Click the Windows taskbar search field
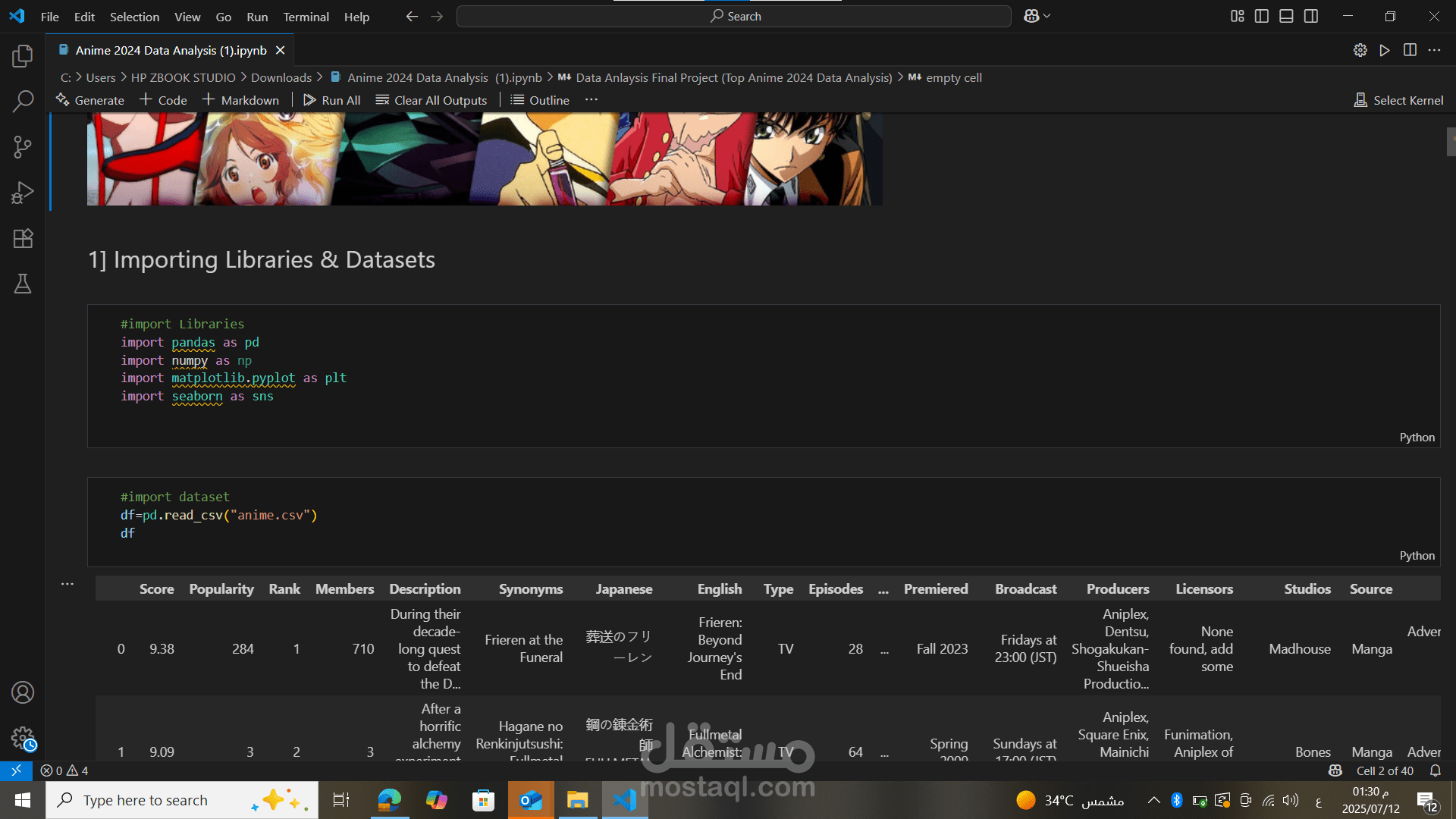This screenshot has width=1456, height=819. [182, 800]
